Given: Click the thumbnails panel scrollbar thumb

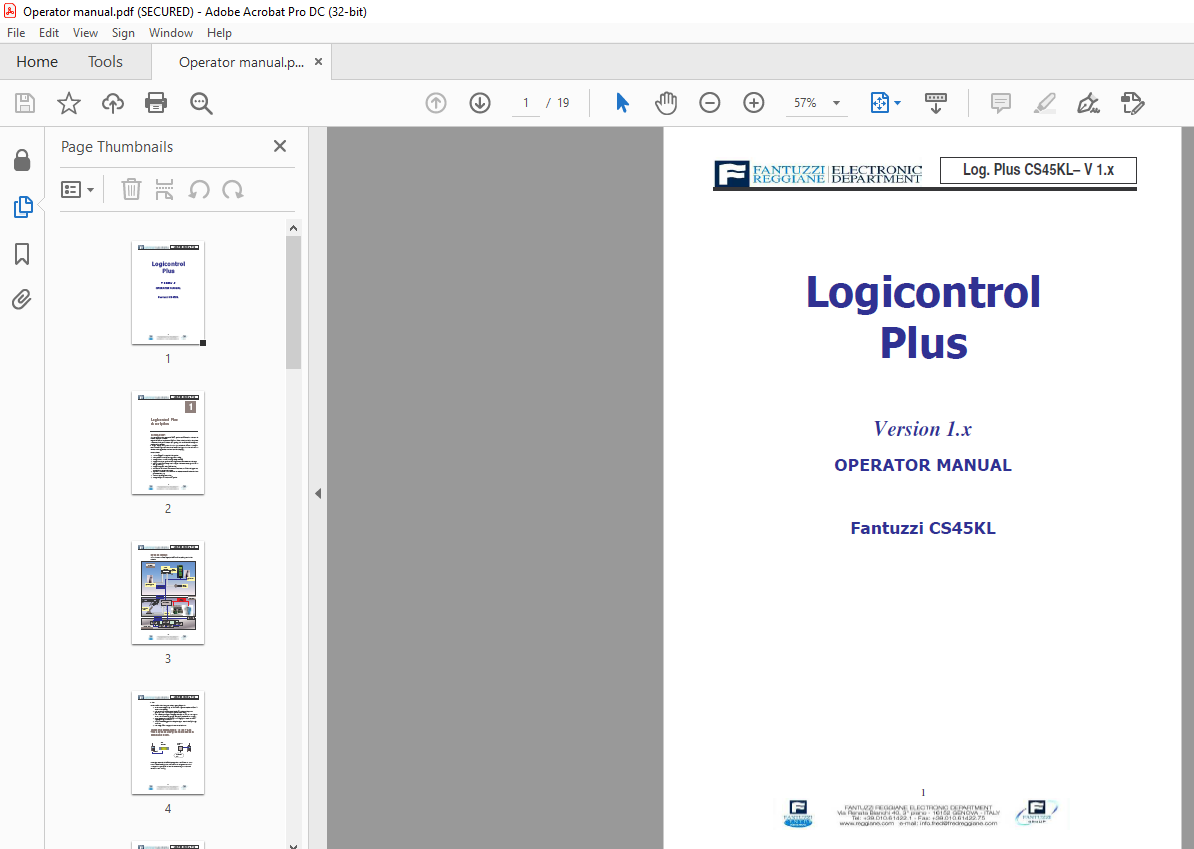Looking at the screenshot, I should [x=294, y=302].
